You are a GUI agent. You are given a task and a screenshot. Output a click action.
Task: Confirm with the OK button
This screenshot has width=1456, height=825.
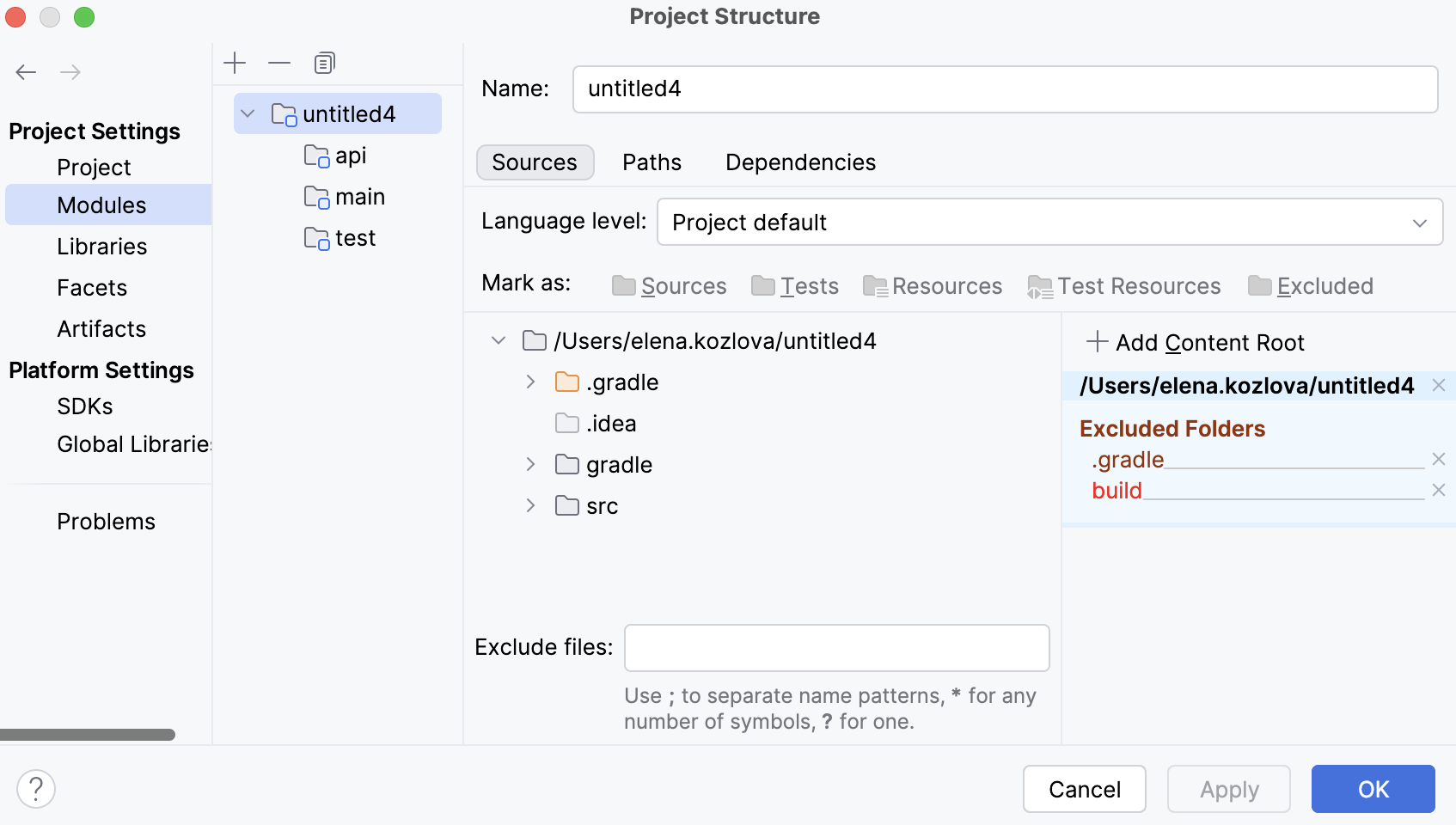pos(1373,789)
